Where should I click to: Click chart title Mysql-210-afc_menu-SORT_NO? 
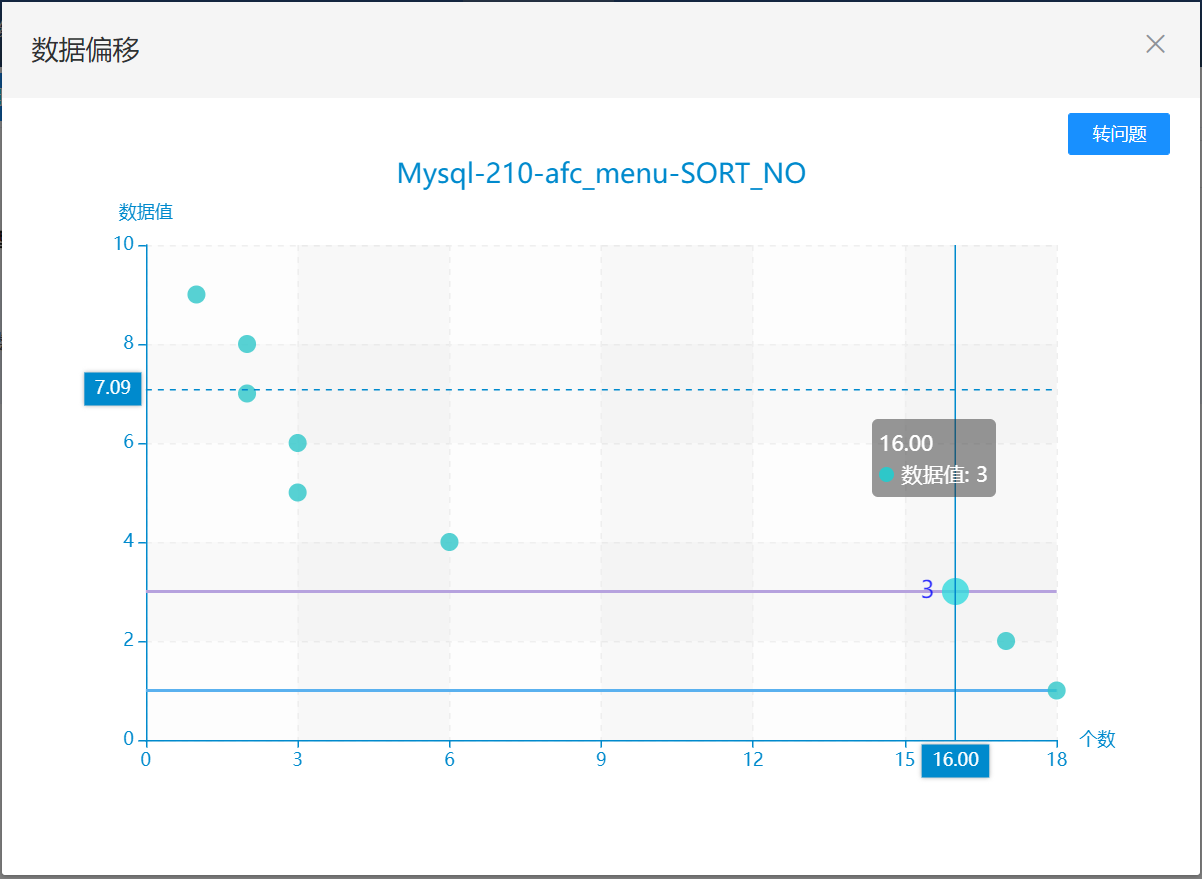tap(601, 173)
